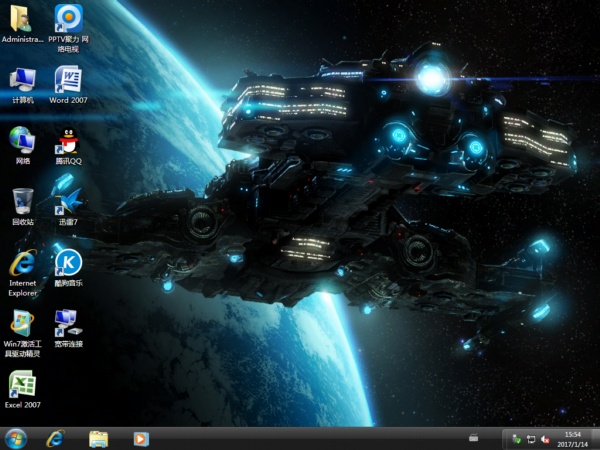Viewport: 600px width, 450px height.
Task: Launch Windows Media Player from taskbar
Action: [x=141, y=439]
